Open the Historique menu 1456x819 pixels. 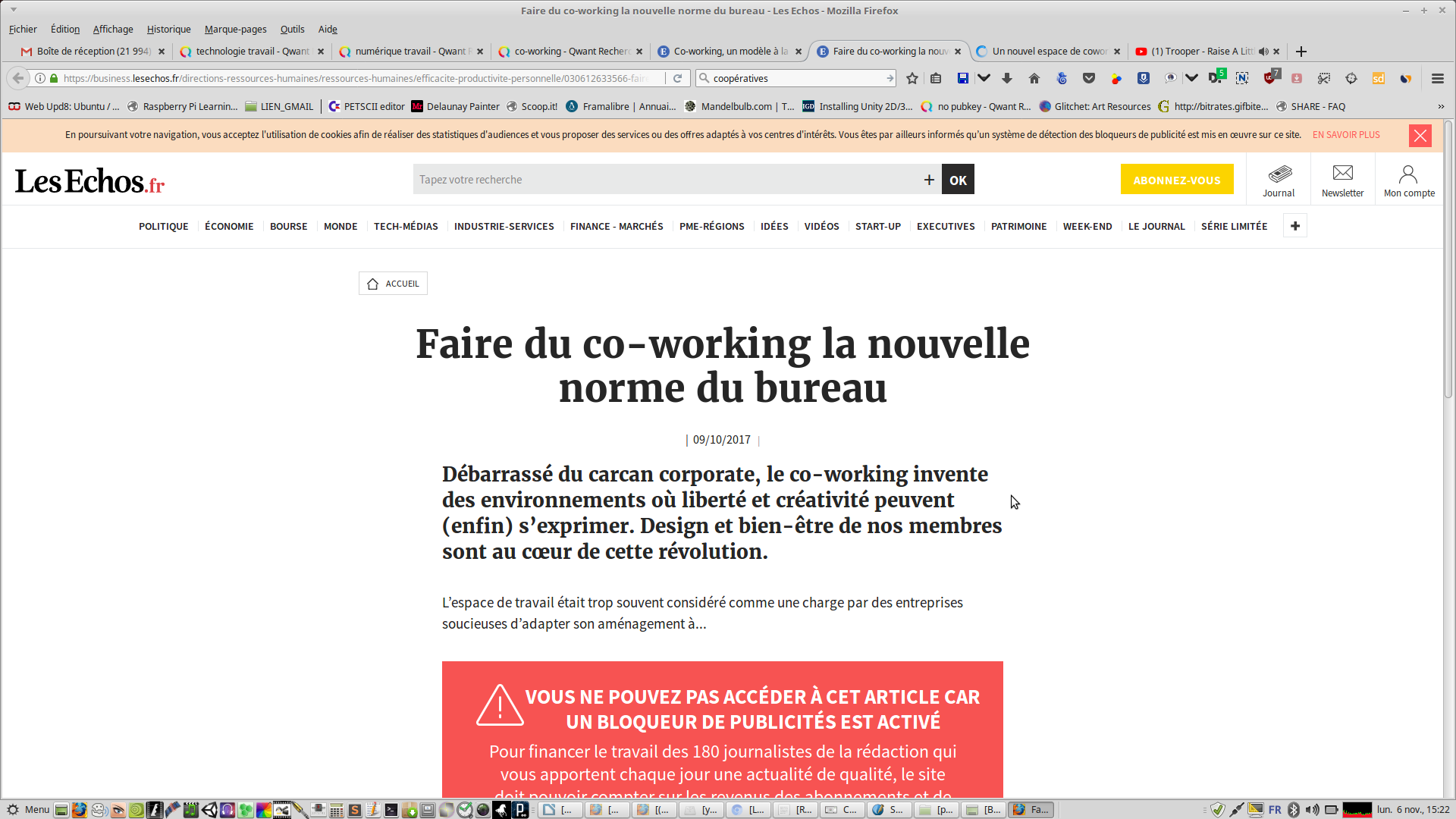(x=168, y=29)
